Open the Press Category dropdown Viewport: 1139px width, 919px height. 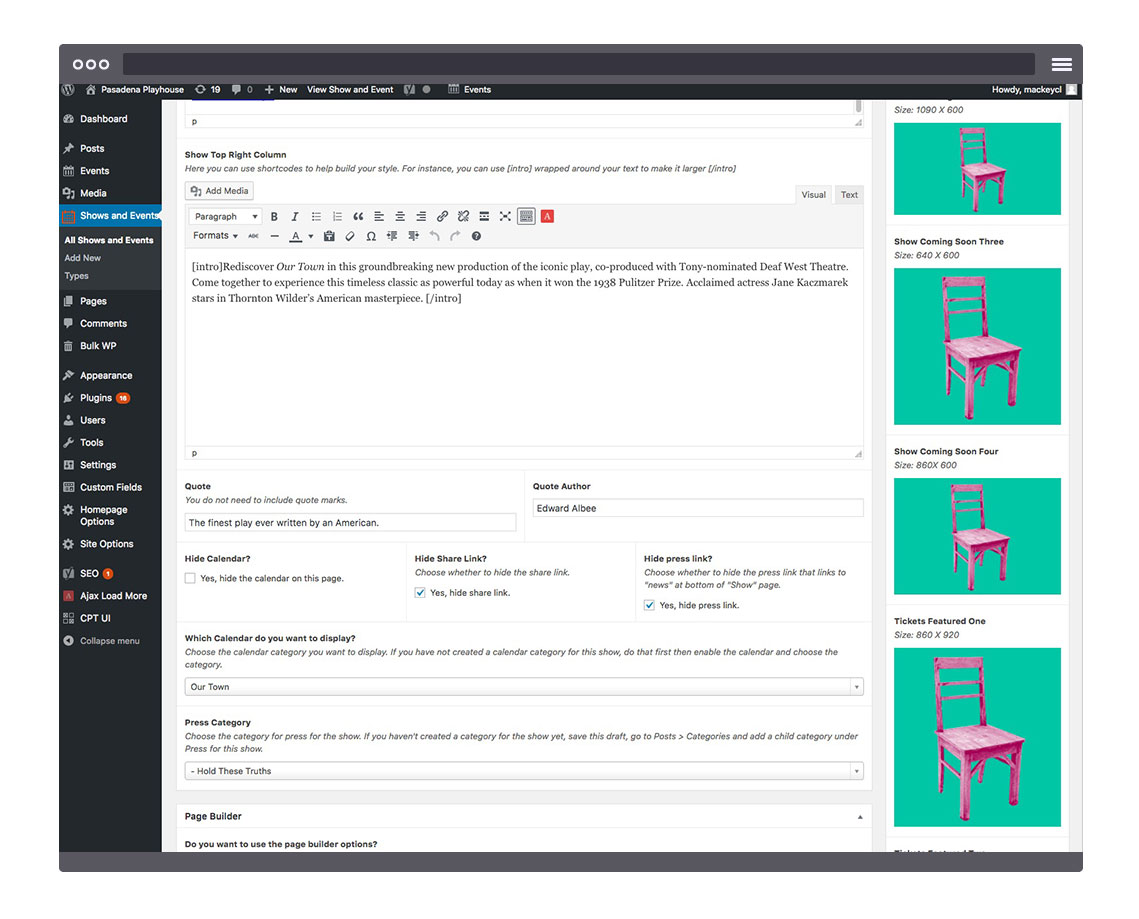click(523, 771)
